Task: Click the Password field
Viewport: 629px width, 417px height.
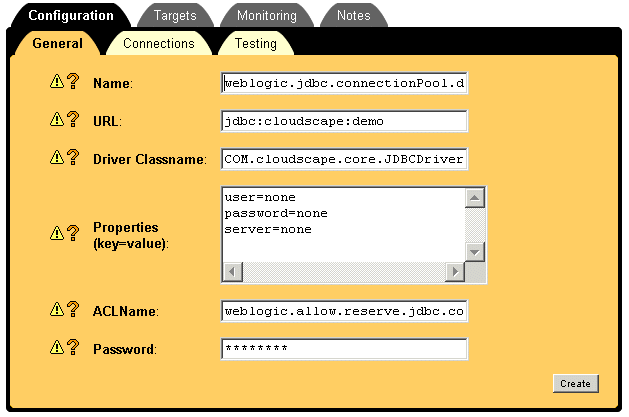Action: (x=344, y=349)
